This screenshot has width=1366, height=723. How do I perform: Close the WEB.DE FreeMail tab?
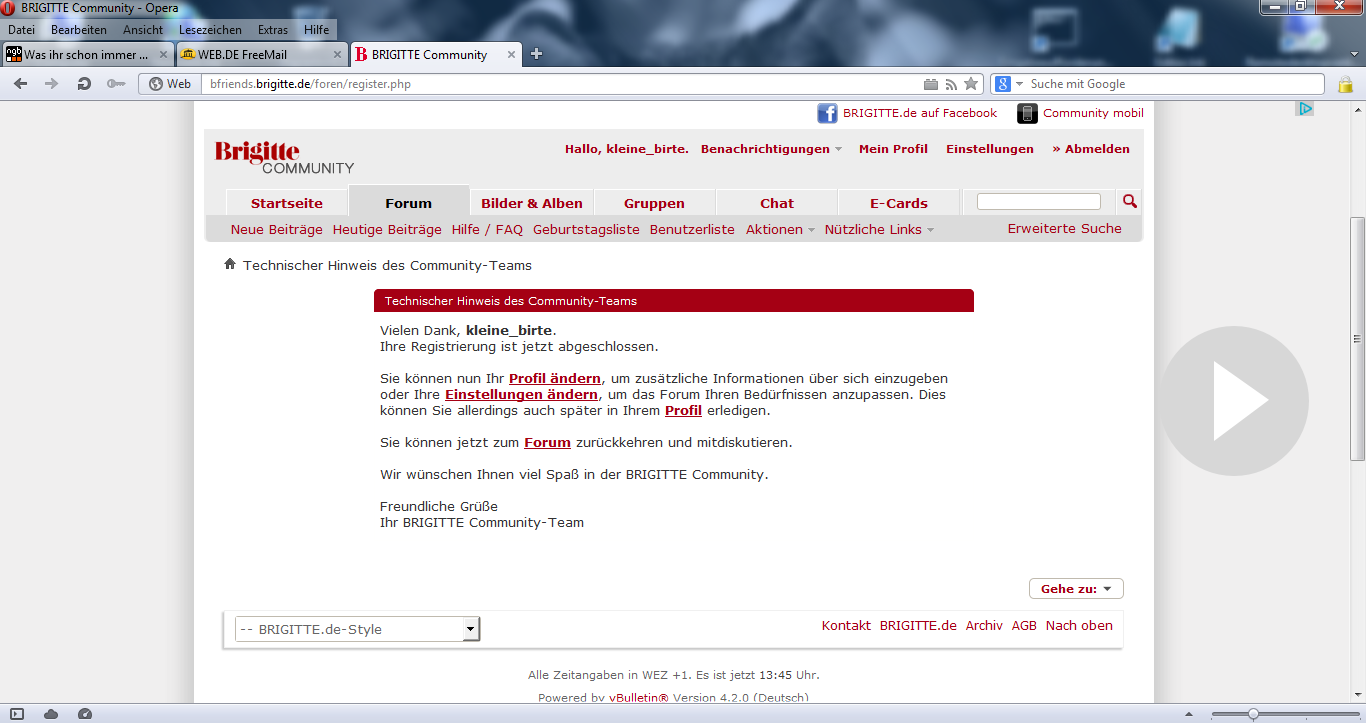(x=337, y=54)
